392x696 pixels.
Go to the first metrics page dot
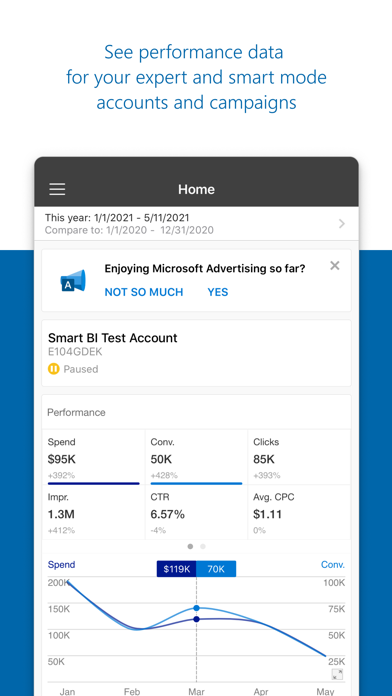coord(190,546)
